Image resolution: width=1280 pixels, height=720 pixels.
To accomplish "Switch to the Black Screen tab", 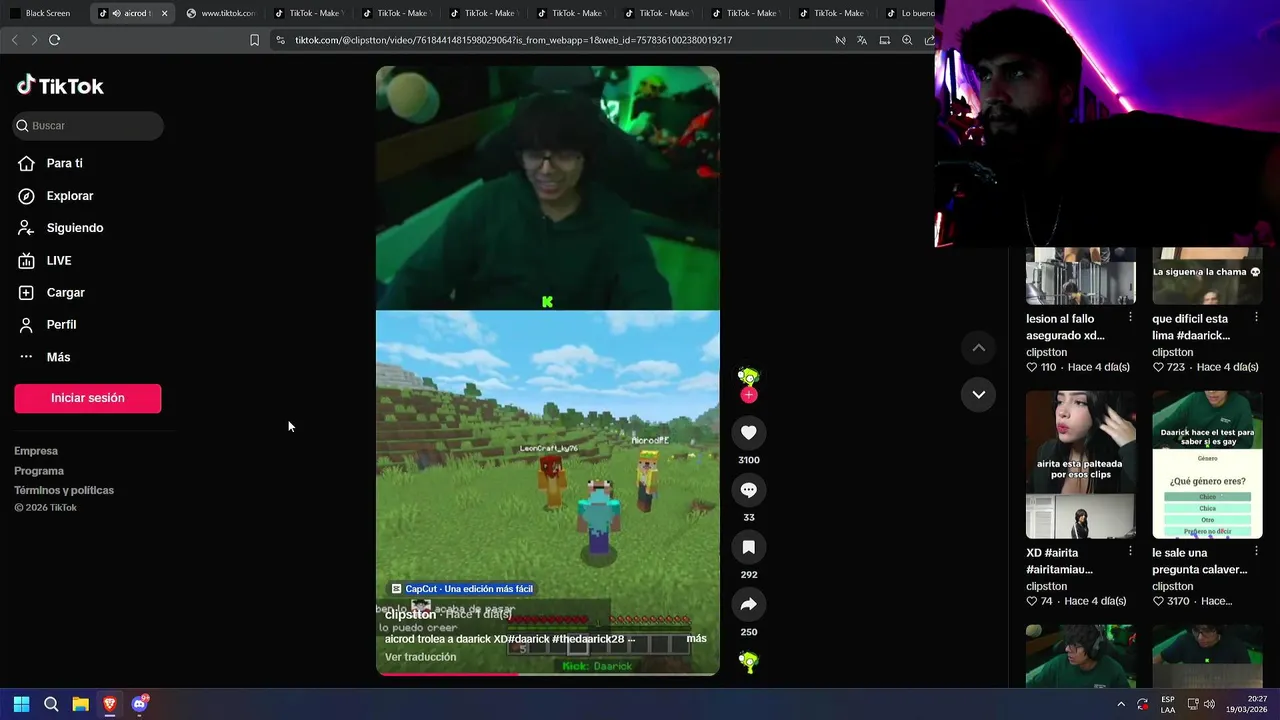I will click(x=48, y=13).
